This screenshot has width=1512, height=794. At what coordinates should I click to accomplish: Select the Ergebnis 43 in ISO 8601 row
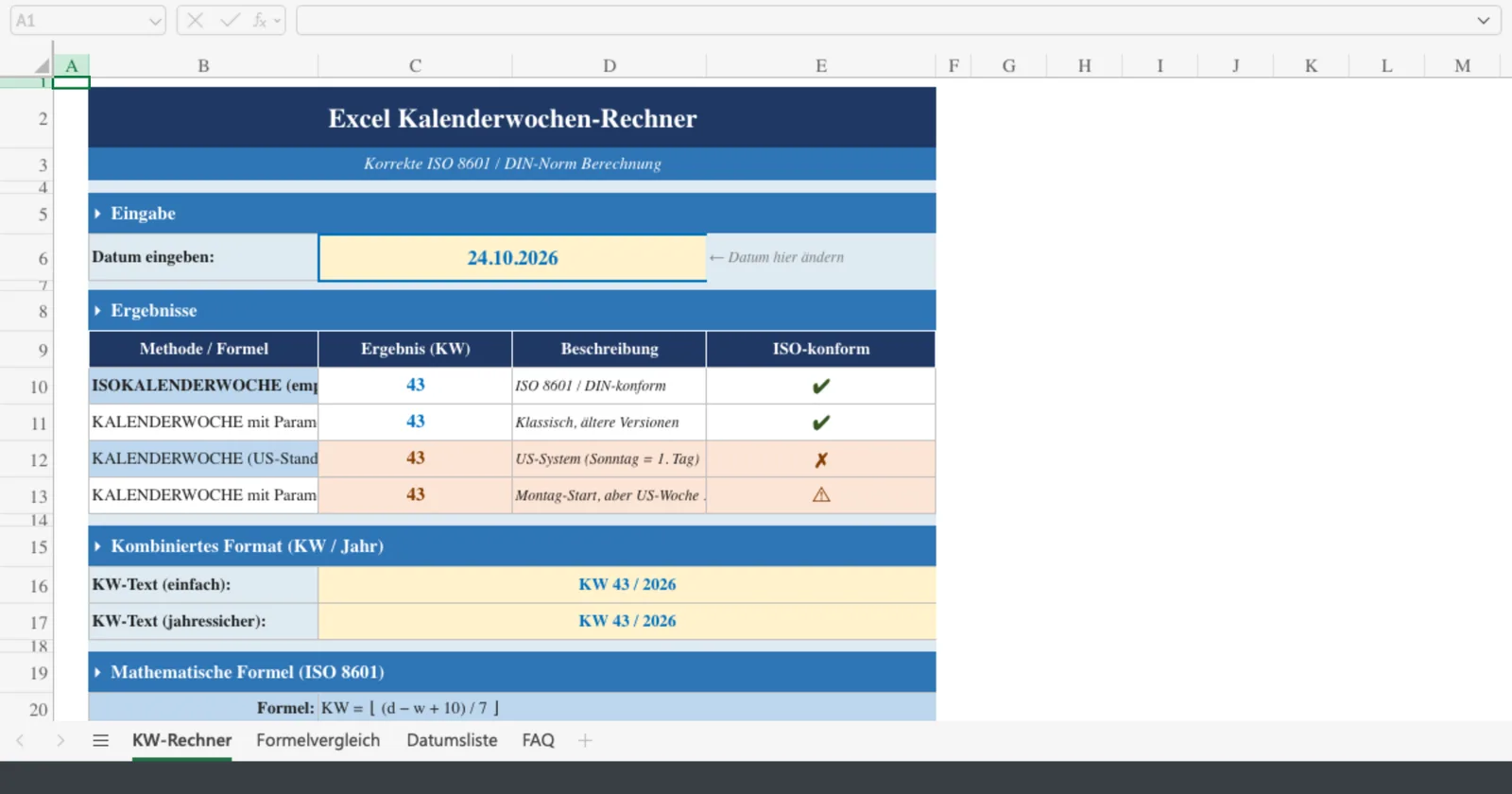(415, 386)
